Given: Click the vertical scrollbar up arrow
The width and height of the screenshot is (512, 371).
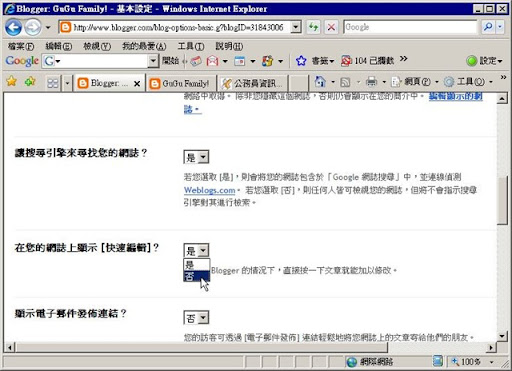Looking at the screenshot, I should pyautogui.click(x=502, y=99).
